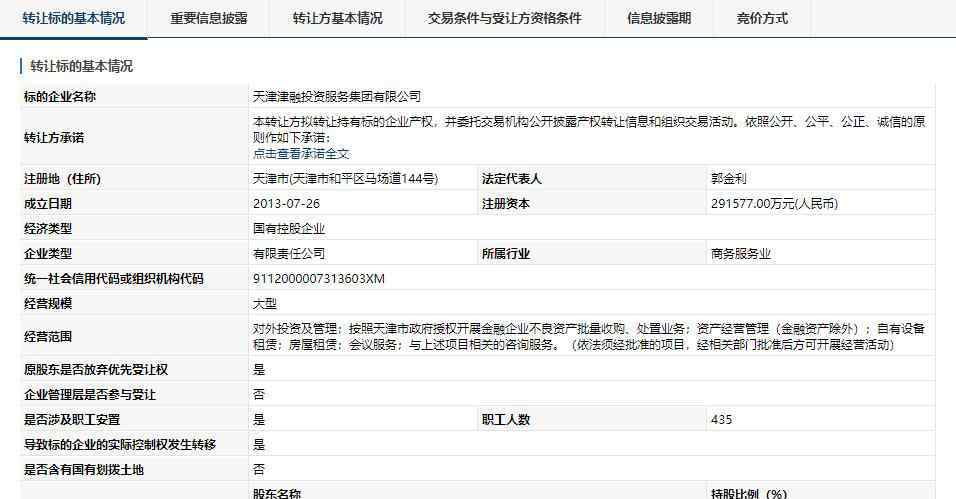Click enterprise type value 有限责任公司

[x=289, y=254]
